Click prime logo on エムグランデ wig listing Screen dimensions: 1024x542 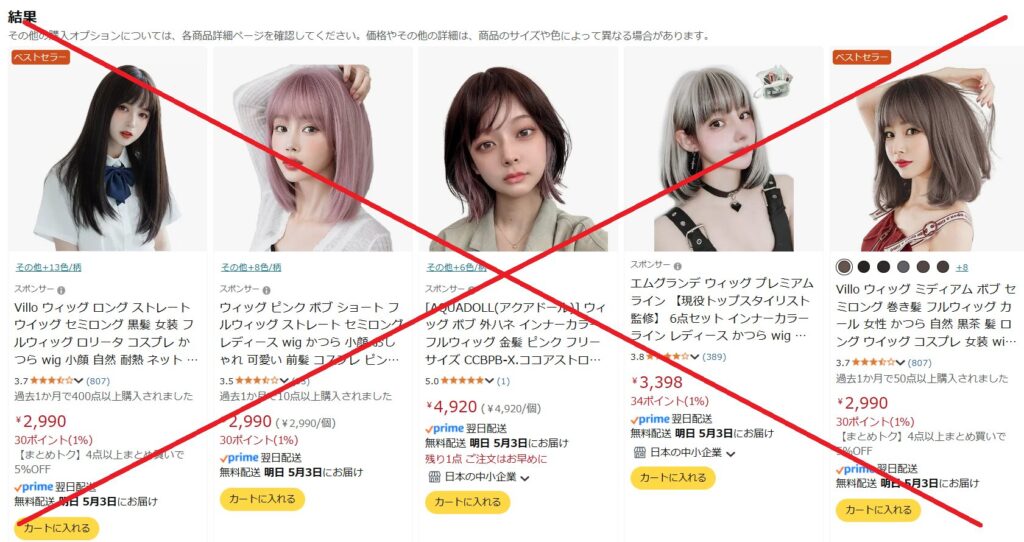650,419
